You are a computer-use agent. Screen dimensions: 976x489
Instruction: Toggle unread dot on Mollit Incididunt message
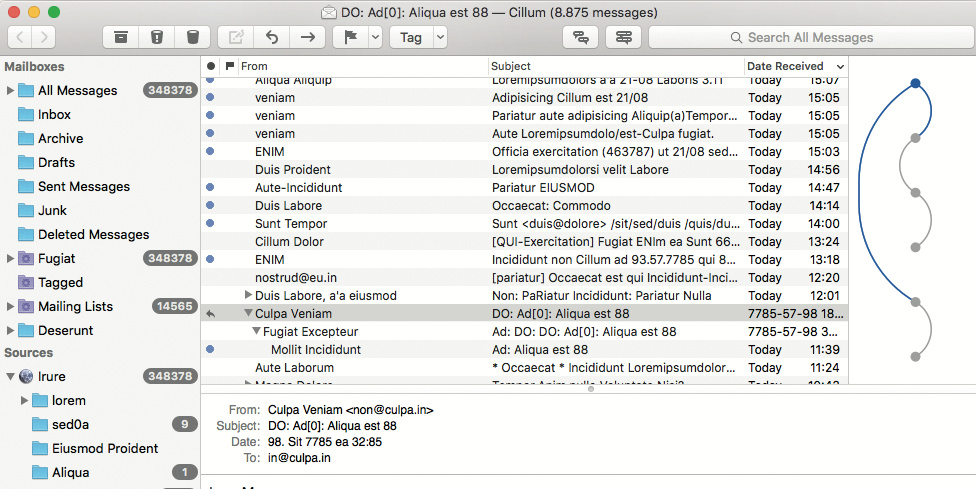click(x=210, y=349)
